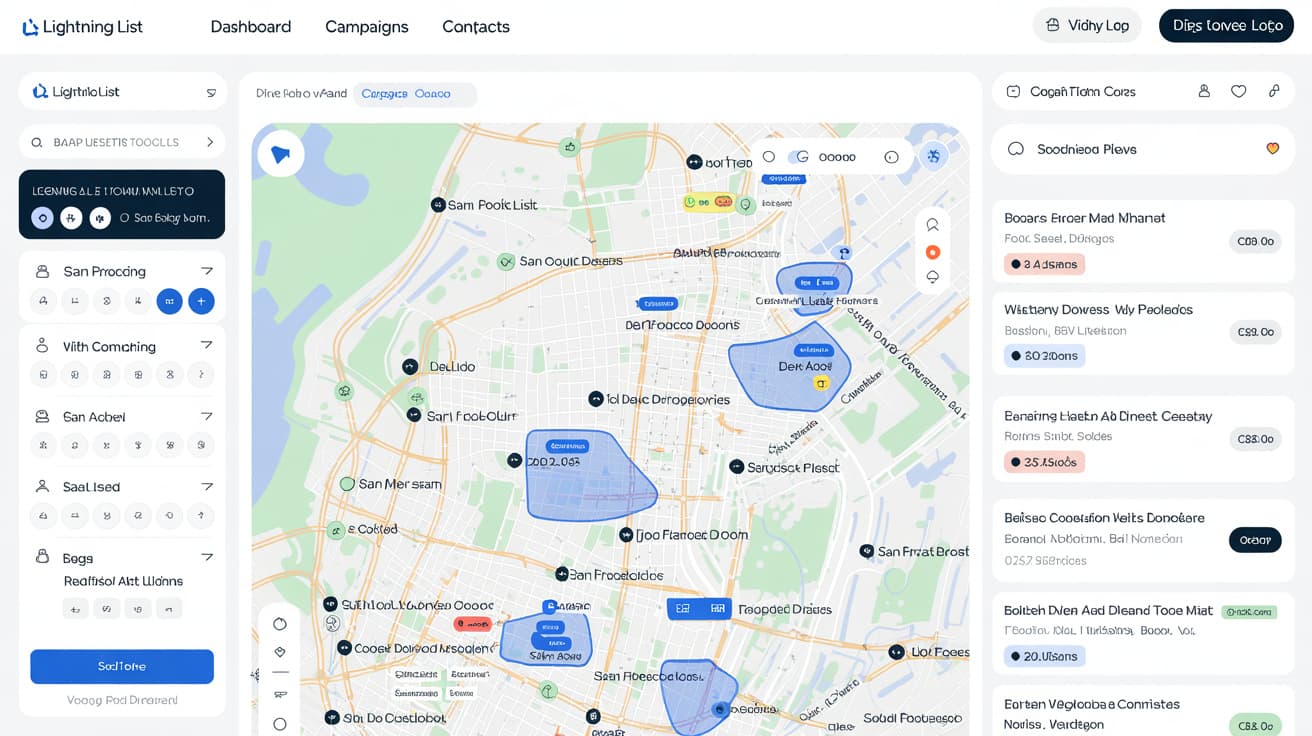Click the round blue settings icon on map
Screen dimensions: 1312x736
(x=933, y=156)
